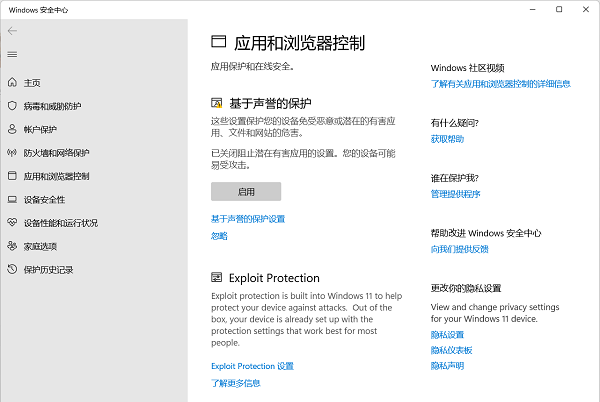Screen dimensions: 600x402
Task: Click the 更改你的隐私设置 heading
Action: coord(466,288)
